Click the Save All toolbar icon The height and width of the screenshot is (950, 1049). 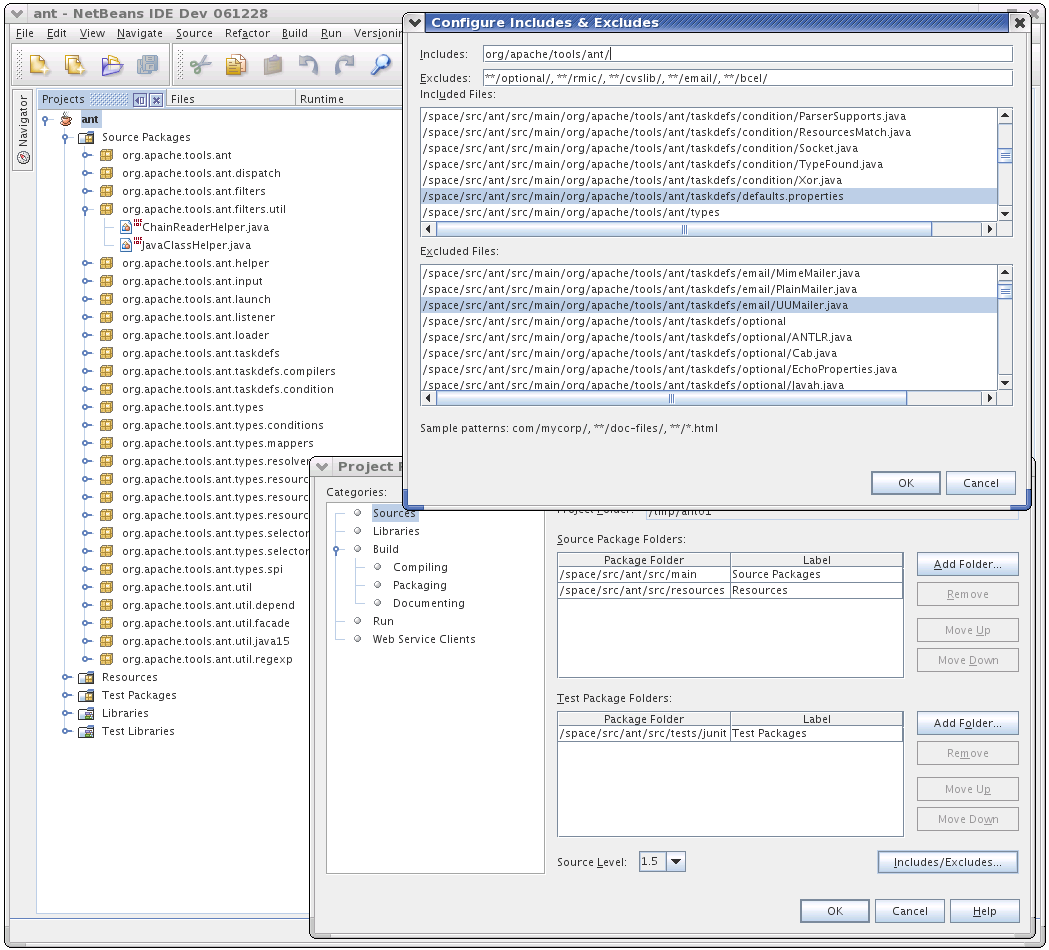(147, 65)
